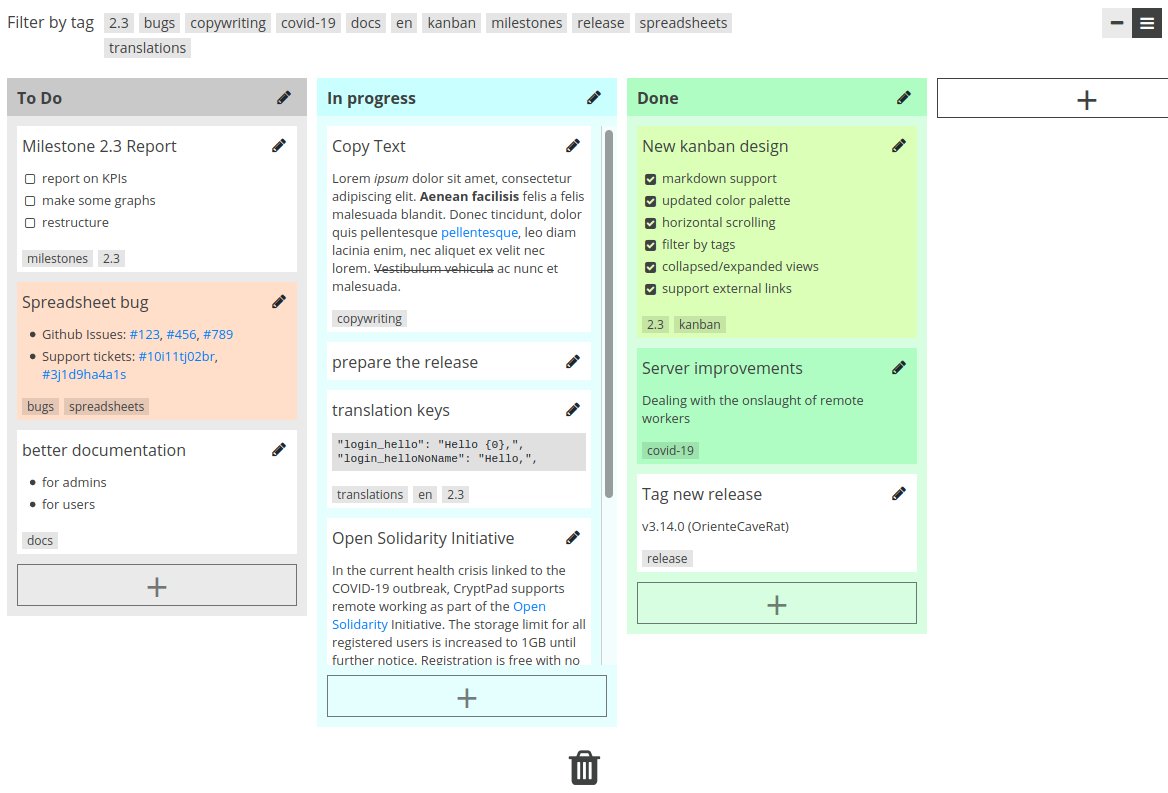Edit the In progress column header
Viewport: 1168px width, 793px height.
[594, 98]
